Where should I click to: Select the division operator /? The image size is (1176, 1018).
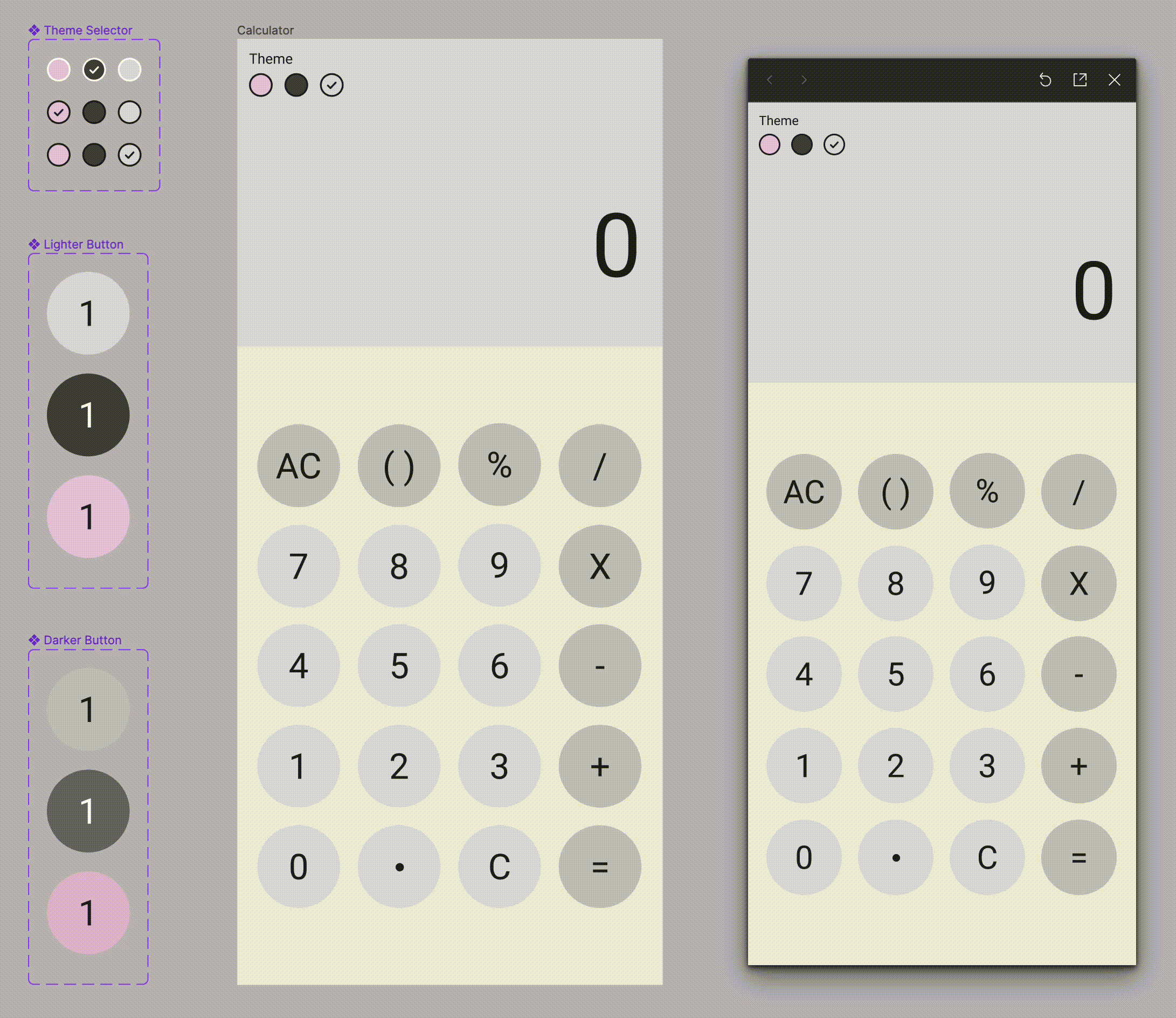click(599, 462)
